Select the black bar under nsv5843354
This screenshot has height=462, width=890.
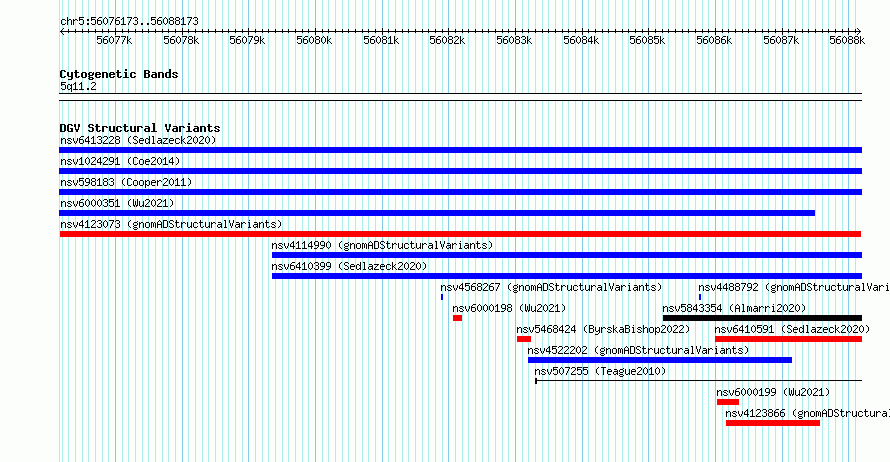762,318
